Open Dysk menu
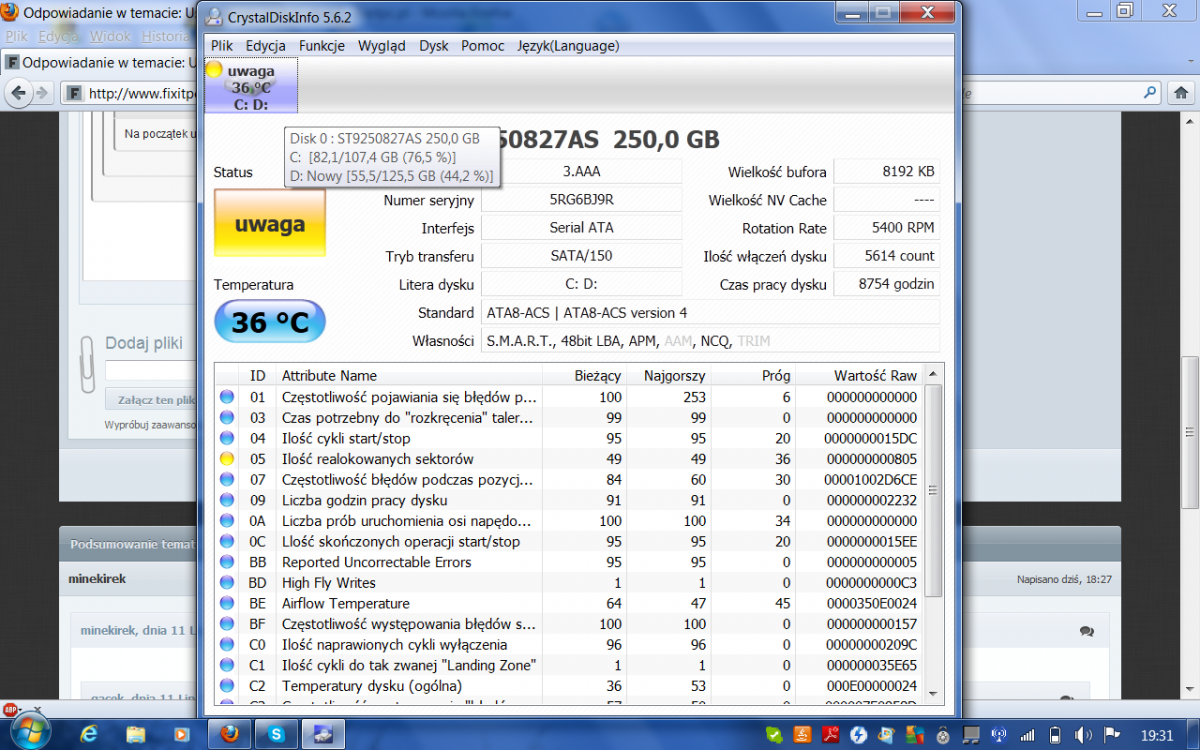 pyautogui.click(x=434, y=46)
